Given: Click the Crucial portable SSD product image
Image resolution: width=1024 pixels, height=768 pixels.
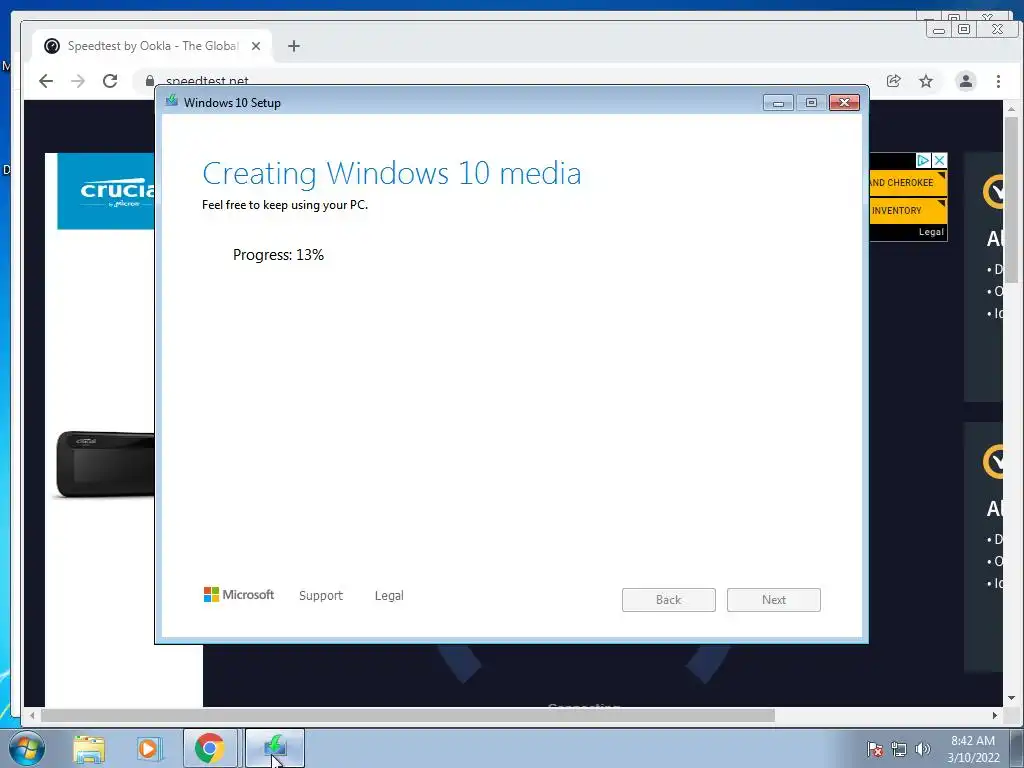Looking at the screenshot, I should coord(104,464).
